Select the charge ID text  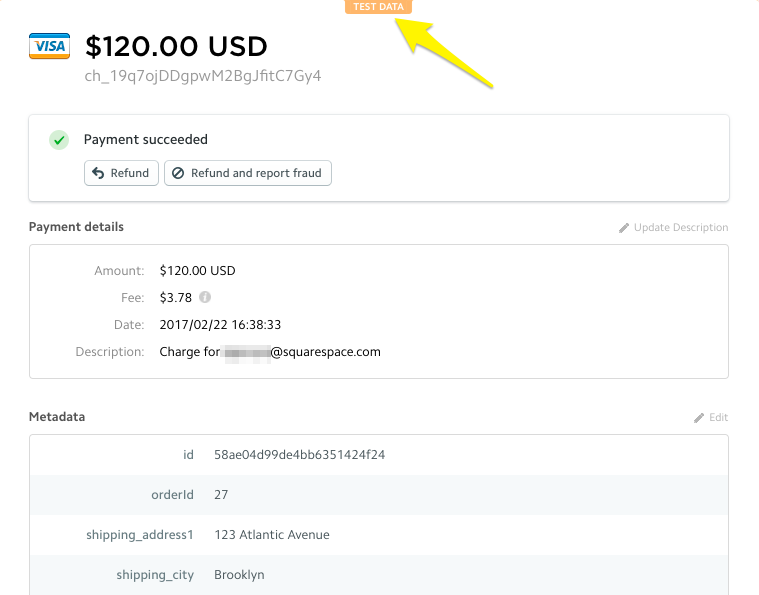203,76
